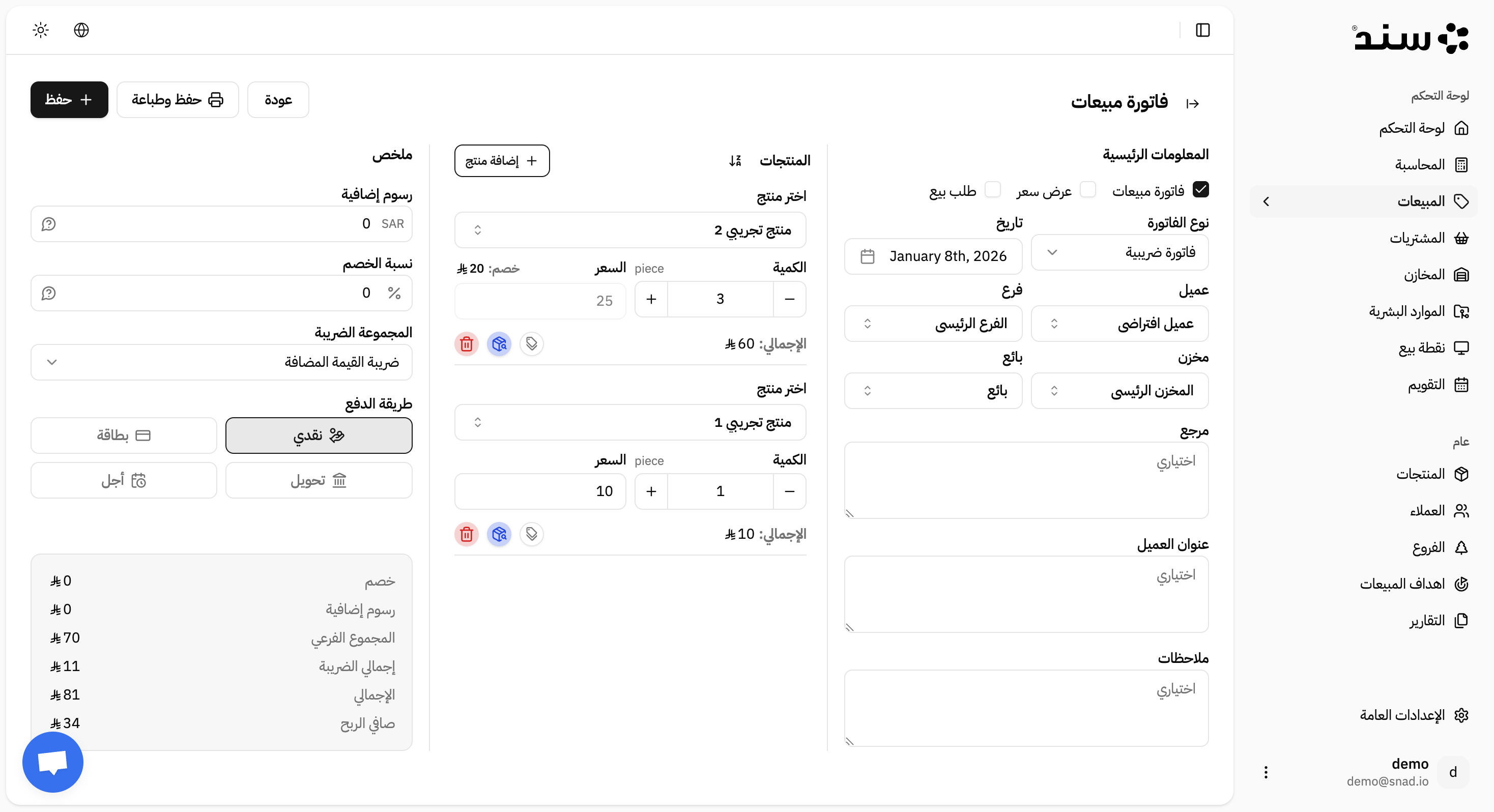Viewport: 1494px width, 812px height.
Task: Click the sort icon next to المنتجات header
Action: [735, 160]
